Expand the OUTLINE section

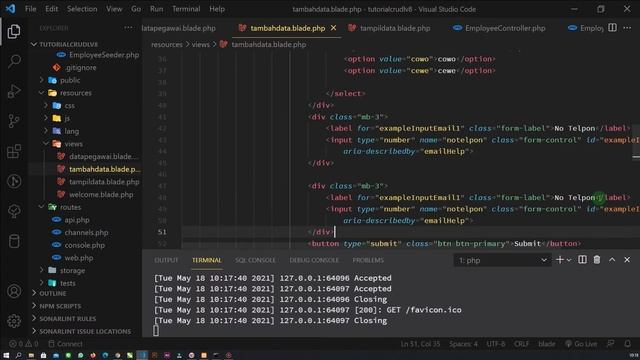click(x=53, y=293)
